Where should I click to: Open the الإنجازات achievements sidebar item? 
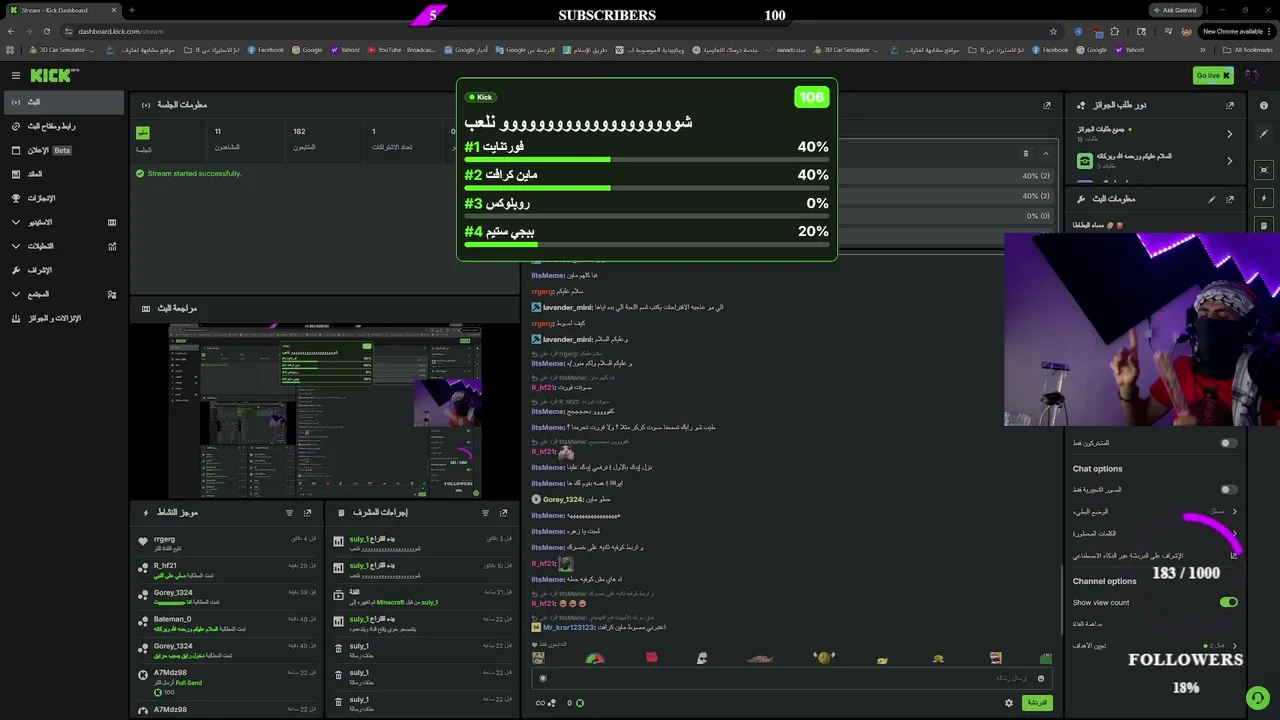pyautogui.click(x=63, y=198)
